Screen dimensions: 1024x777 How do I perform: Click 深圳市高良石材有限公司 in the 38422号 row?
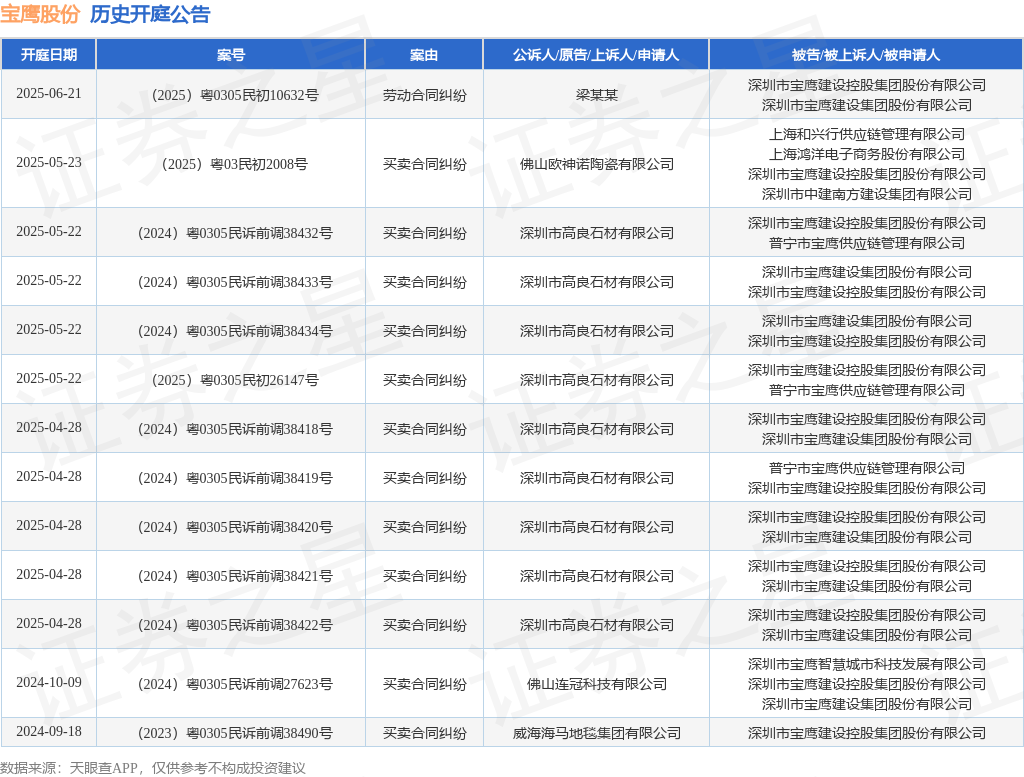coord(597,625)
